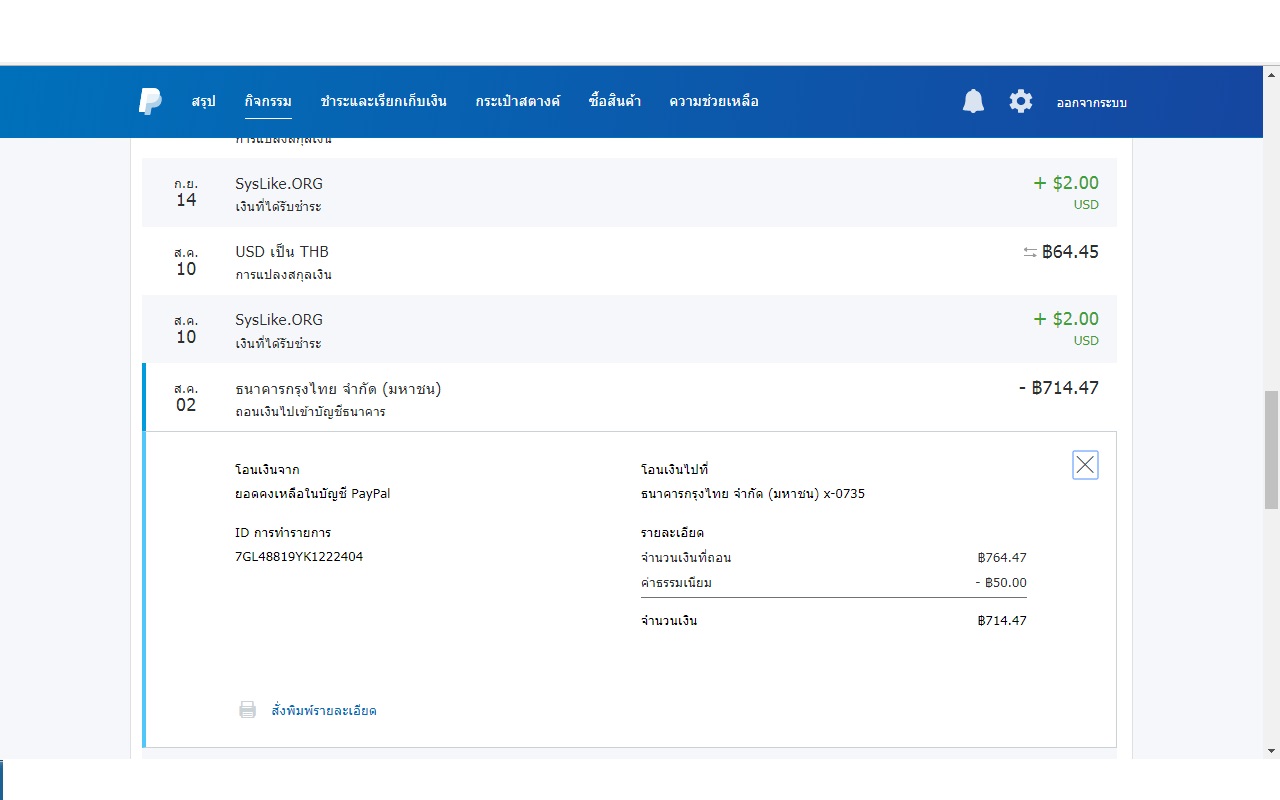Click the + $2.00 amount for ก.ย. 14
This screenshot has height=800, width=1280.
point(1066,183)
